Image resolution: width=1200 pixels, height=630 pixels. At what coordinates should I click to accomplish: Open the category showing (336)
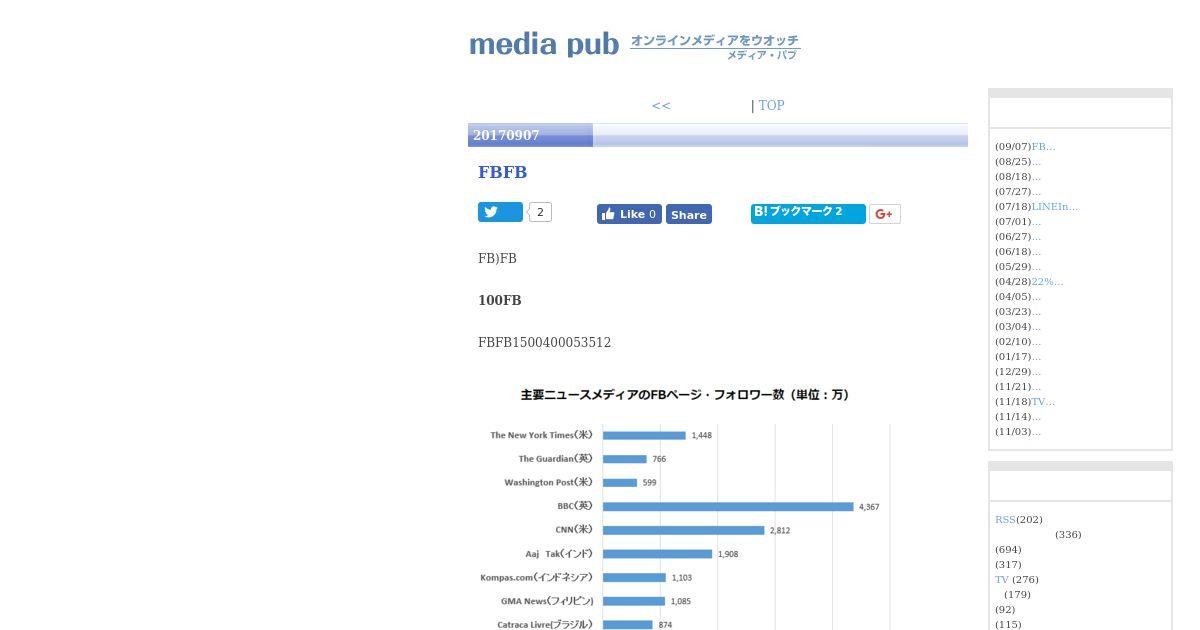1068,534
